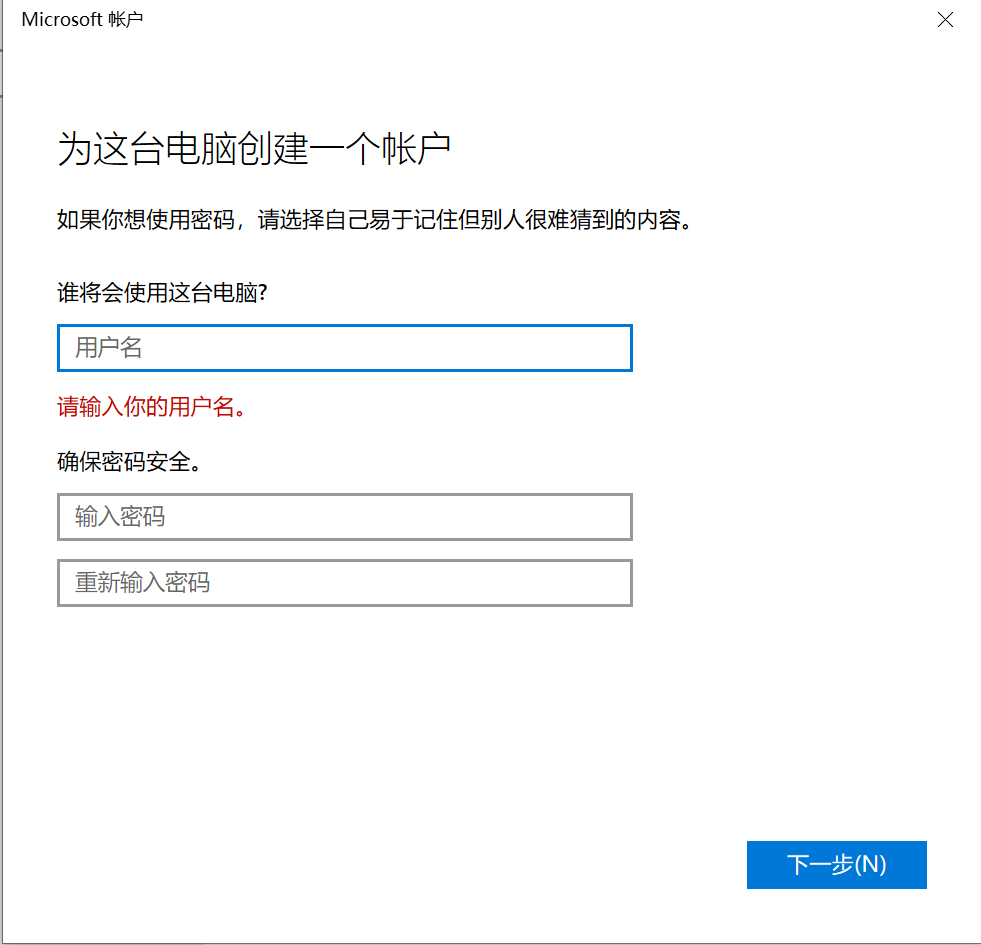Click the heading 为这台电脑创建一个帐户
981x945 pixels.
[254, 150]
